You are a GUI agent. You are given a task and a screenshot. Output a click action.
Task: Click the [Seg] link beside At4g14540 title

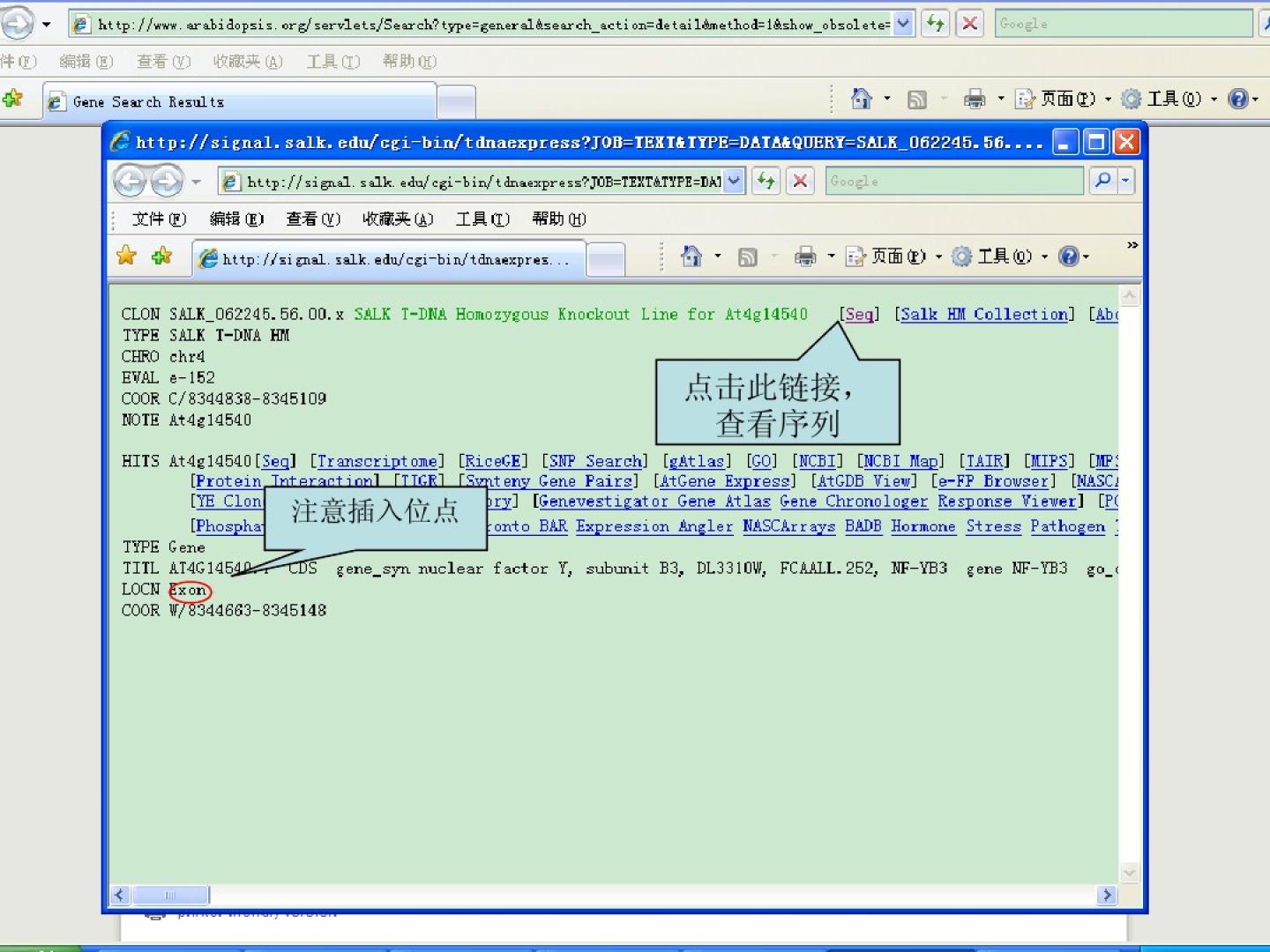tap(859, 315)
